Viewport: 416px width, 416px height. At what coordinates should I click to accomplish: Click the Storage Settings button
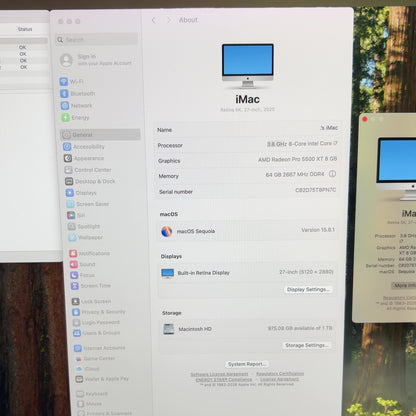pos(307,345)
